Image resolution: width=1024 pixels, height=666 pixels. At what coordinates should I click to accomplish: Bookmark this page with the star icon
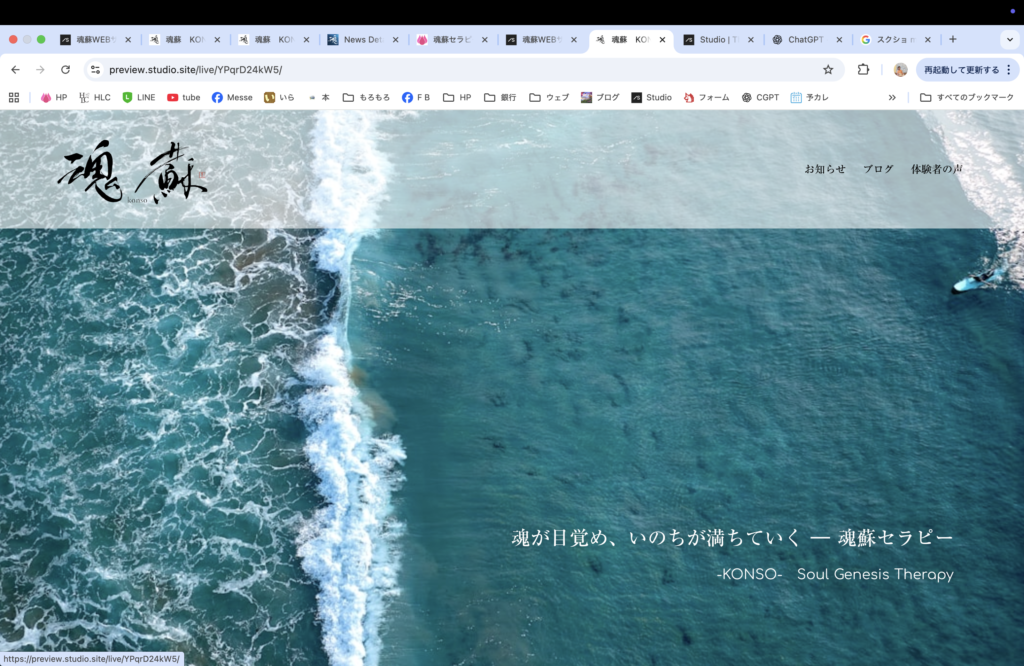click(828, 70)
